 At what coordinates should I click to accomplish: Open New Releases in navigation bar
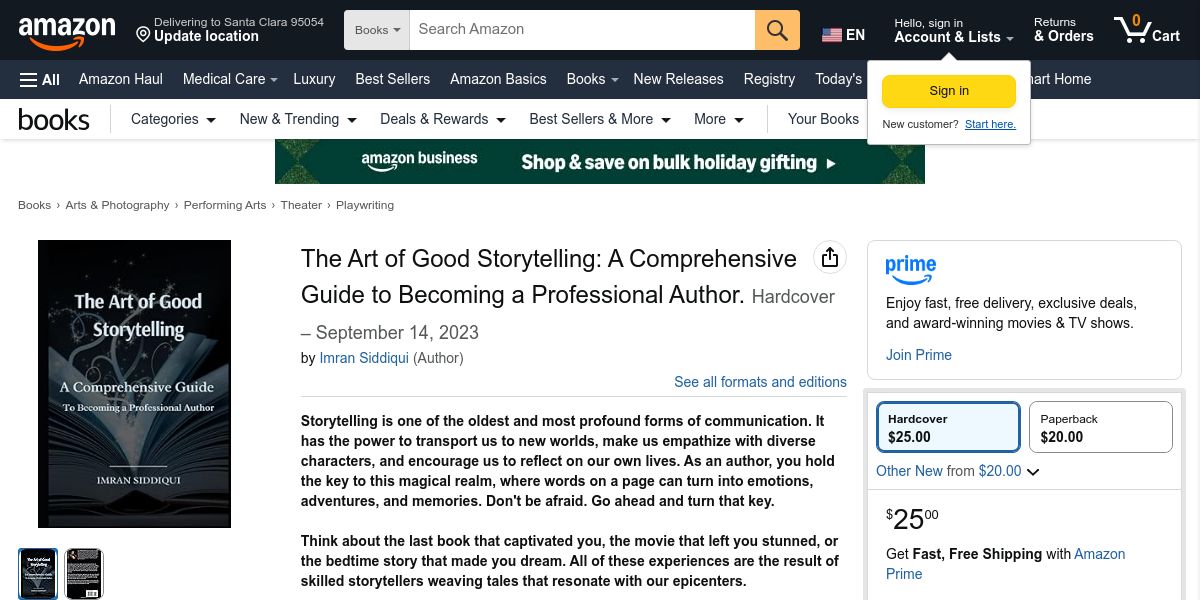[678, 79]
